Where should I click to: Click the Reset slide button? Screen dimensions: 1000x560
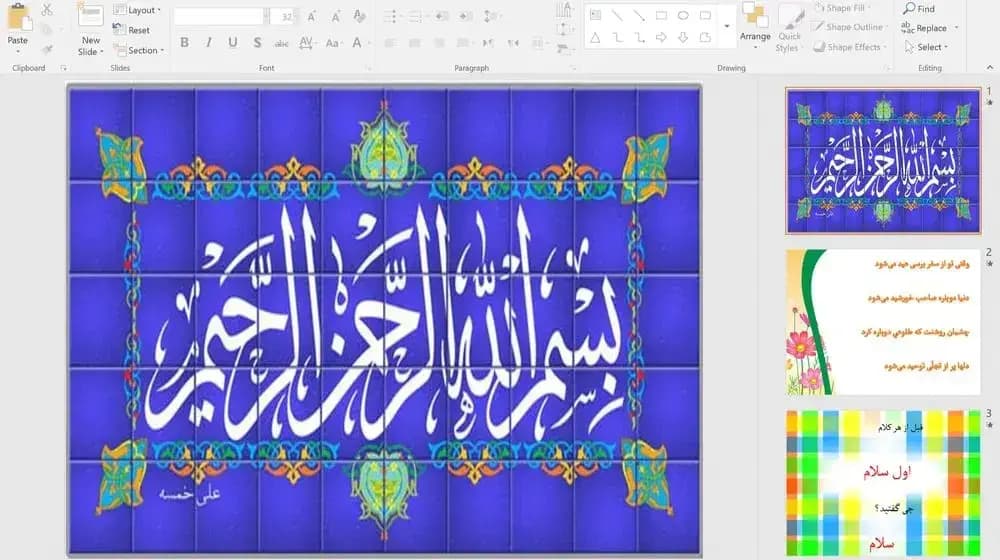131,29
